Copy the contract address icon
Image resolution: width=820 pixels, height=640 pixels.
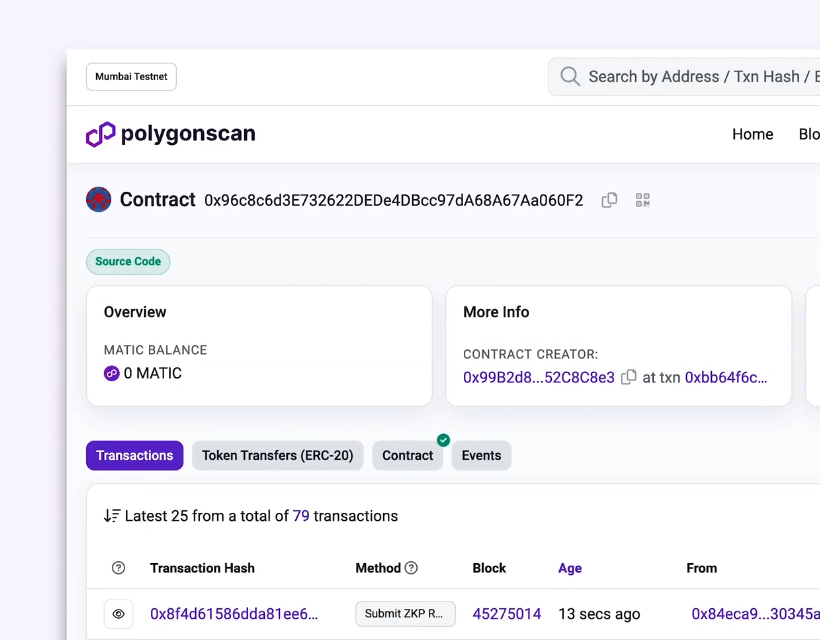coord(609,200)
